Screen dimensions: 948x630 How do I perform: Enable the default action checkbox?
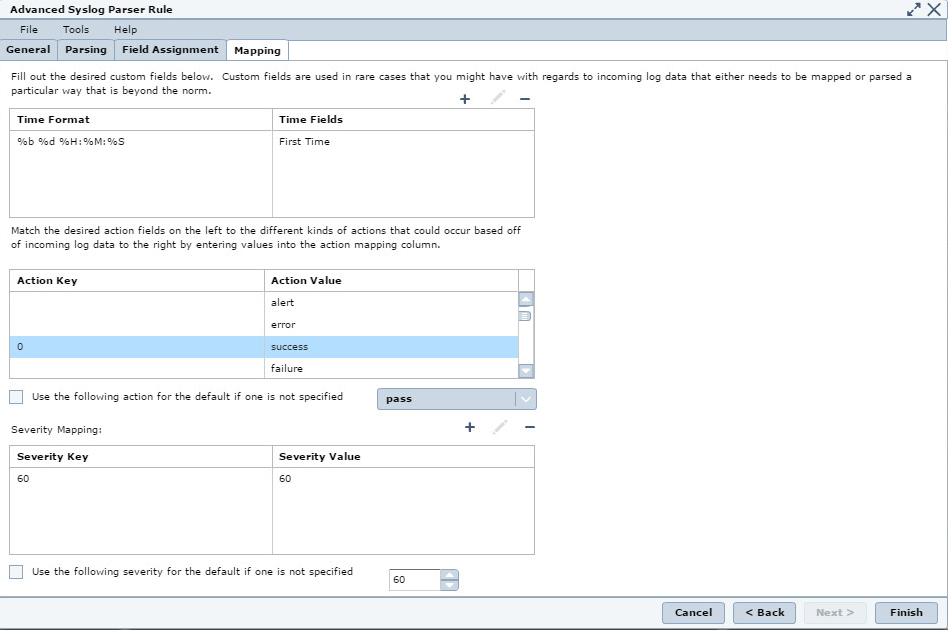tap(16, 397)
